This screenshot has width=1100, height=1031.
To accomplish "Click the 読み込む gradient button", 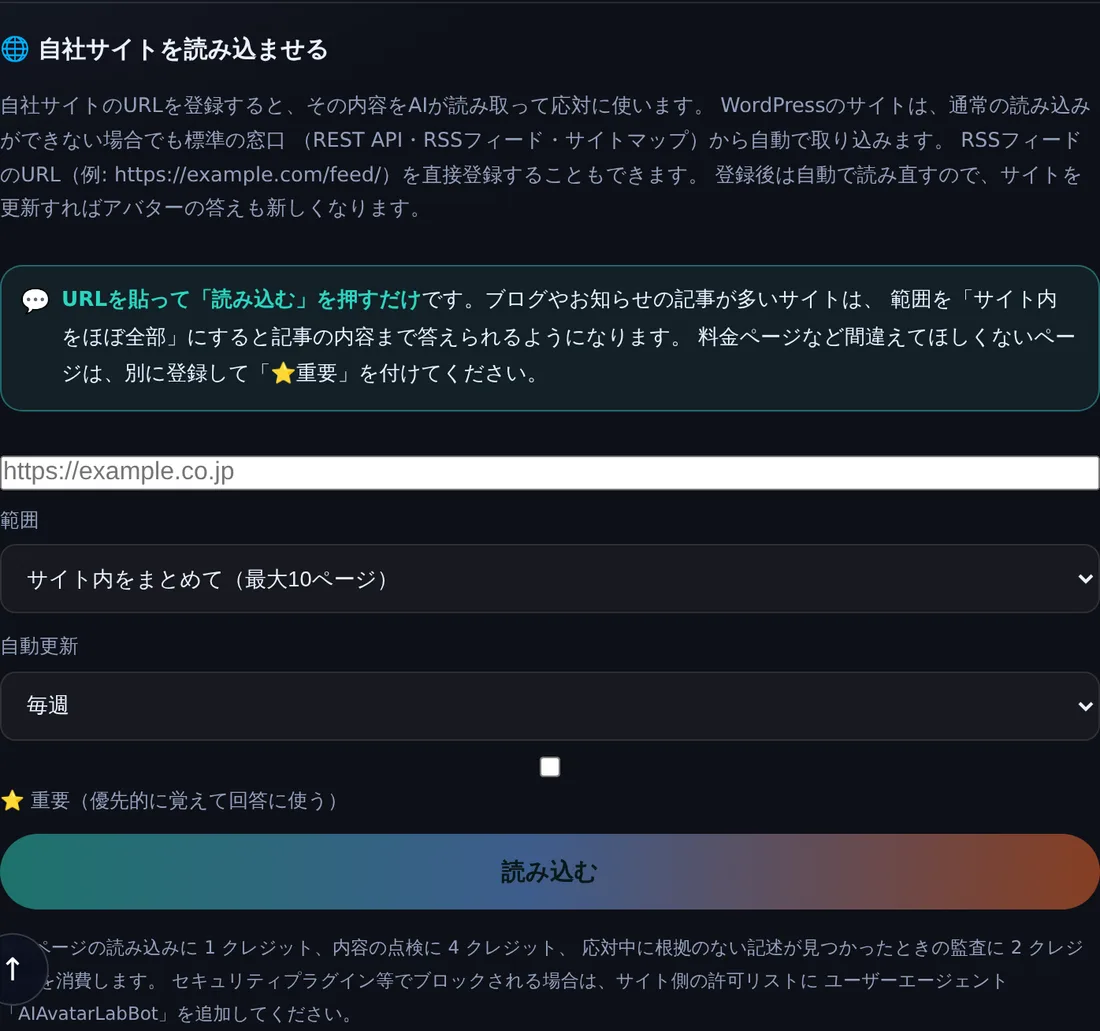I will (x=550, y=871).
